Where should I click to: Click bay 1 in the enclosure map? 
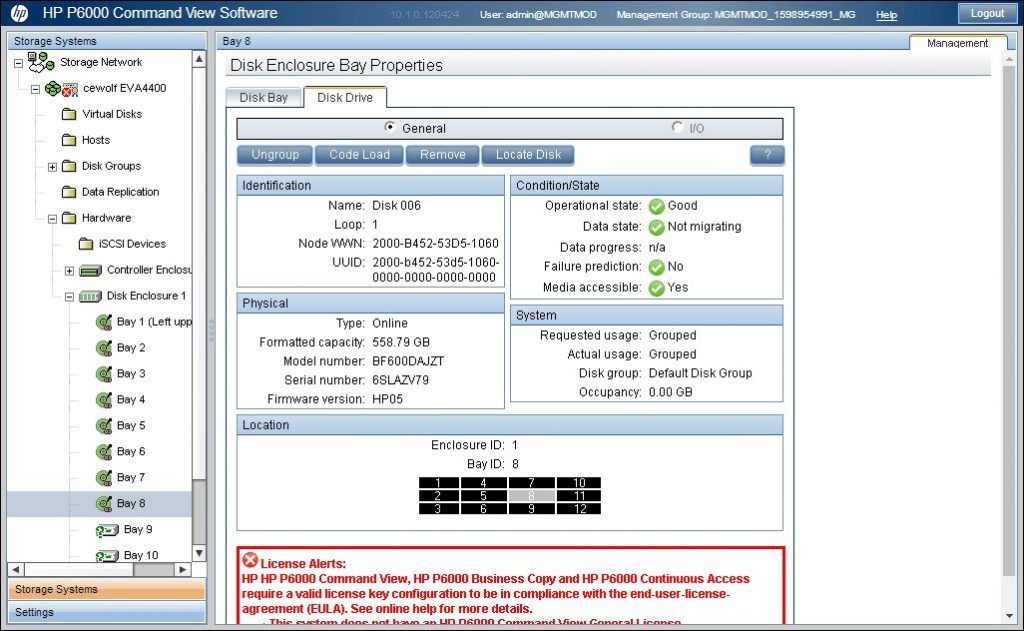[438, 483]
